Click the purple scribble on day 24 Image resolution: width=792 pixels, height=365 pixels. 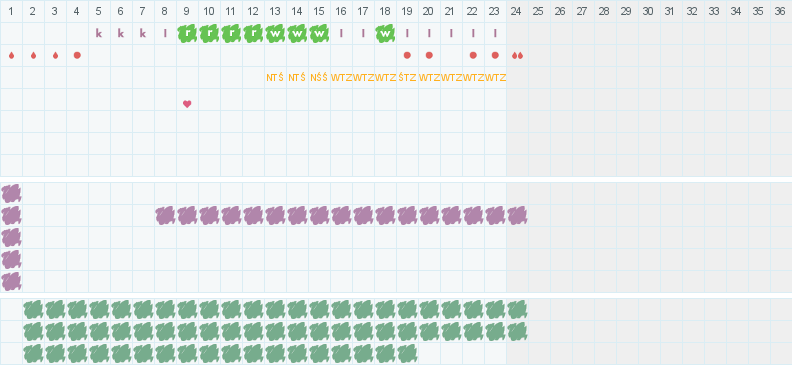517,216
